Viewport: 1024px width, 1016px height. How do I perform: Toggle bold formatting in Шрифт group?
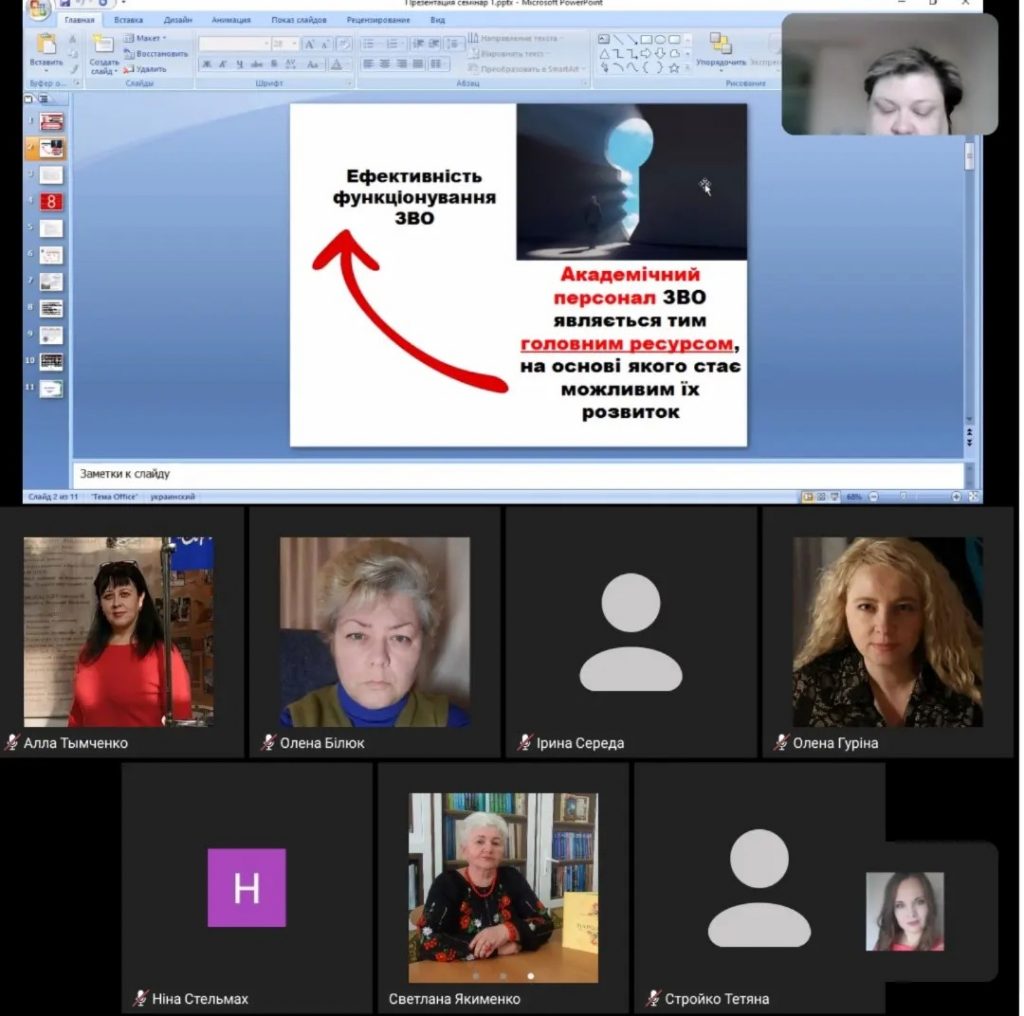click(207, 64)
